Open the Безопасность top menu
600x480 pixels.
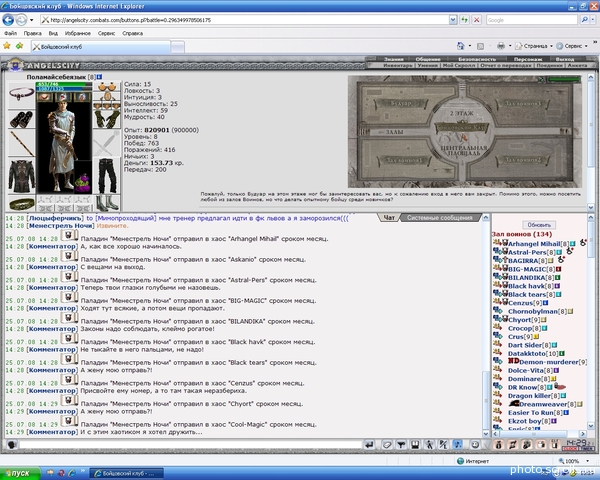click(477, 59)
